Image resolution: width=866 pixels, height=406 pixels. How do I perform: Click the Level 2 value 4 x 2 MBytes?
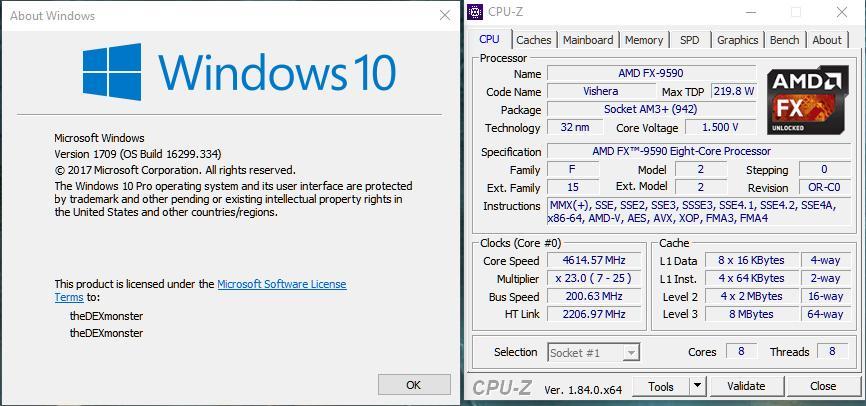coord(752,296)
